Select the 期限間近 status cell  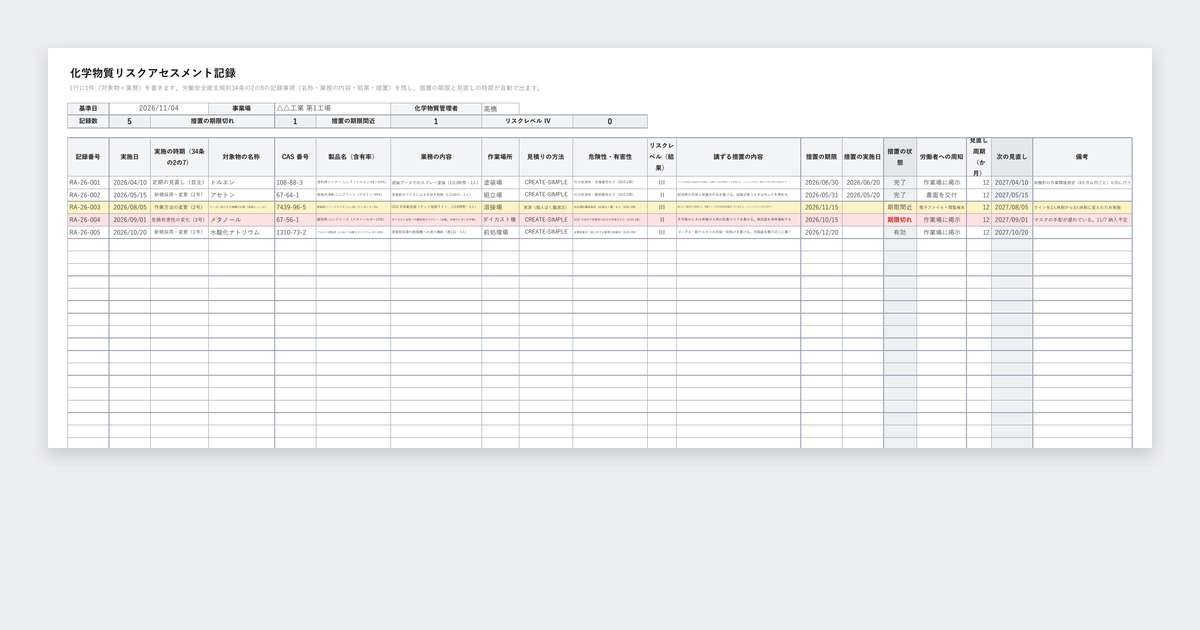900,207
